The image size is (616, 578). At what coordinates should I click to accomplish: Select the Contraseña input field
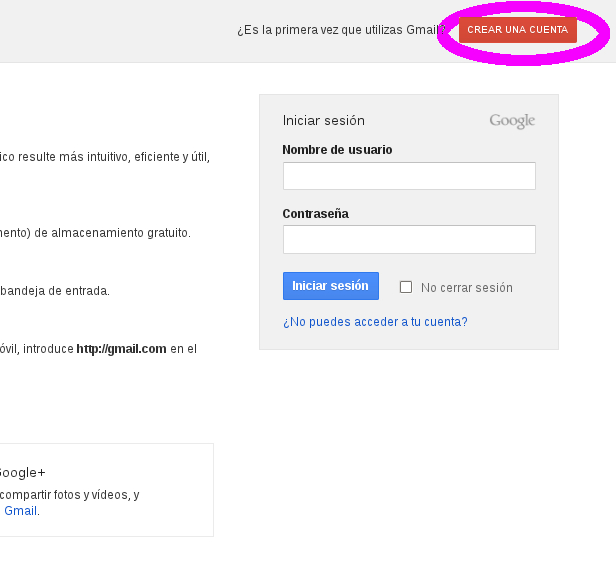coord(409,239)
